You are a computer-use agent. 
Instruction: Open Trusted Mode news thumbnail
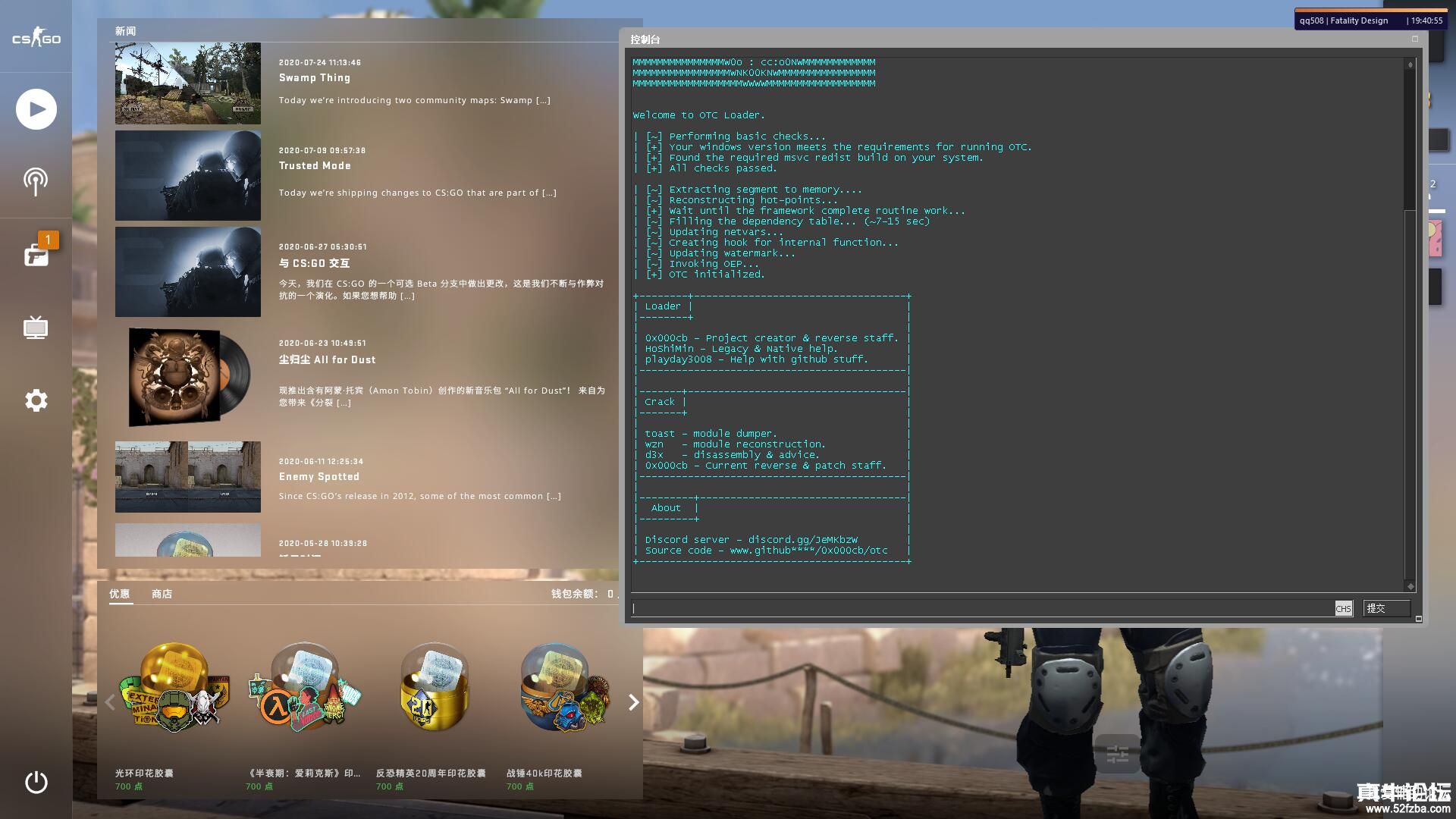click(188, 175)
